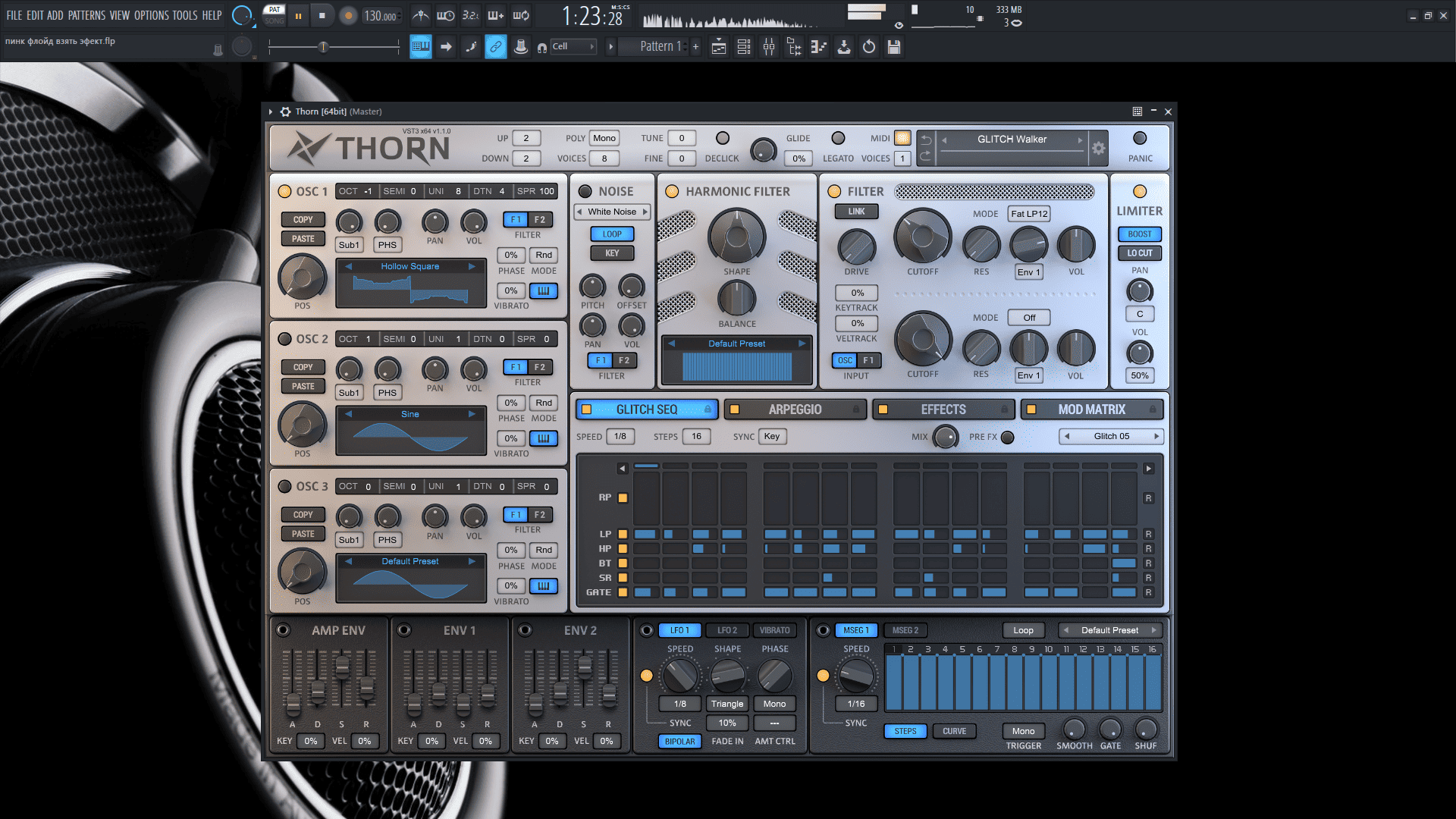The width and height of the screenshot is (1456, 819).
Task: Toggle the OSC 1 power button
Action: click(x=285, y=192)
